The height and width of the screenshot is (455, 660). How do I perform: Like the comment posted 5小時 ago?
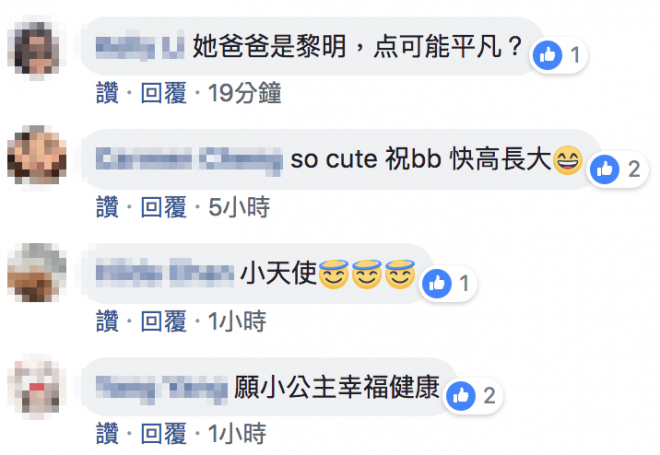tap(107, 207)
